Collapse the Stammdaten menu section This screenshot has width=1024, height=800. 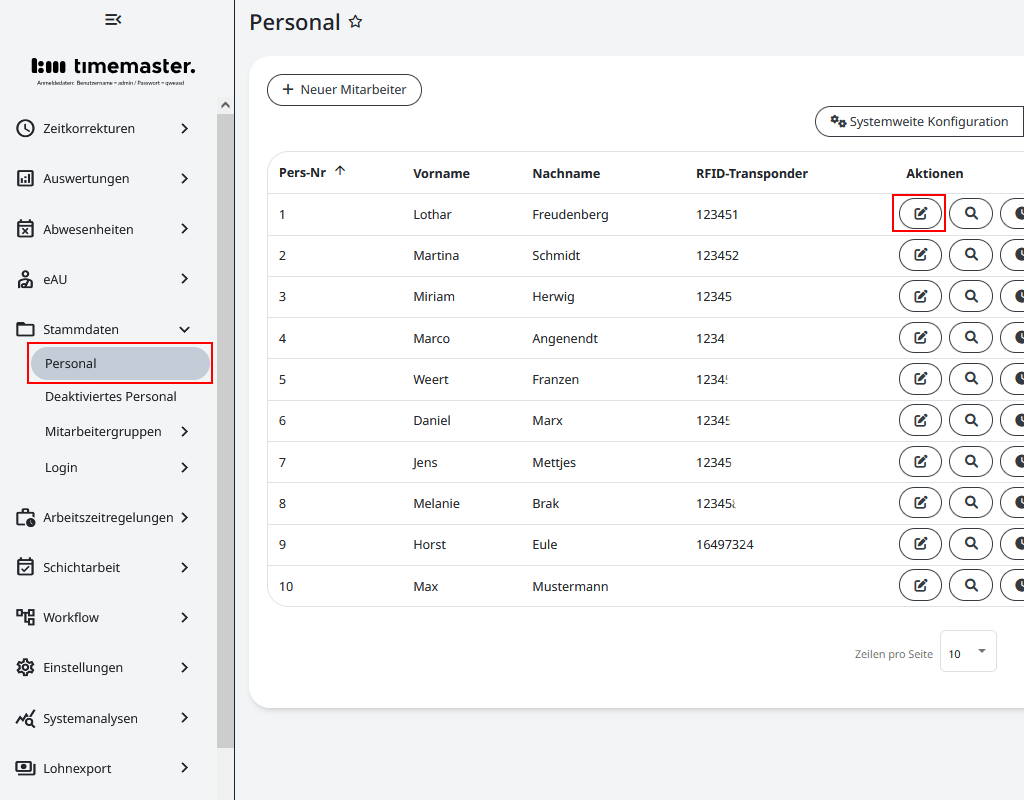point(184,329)
